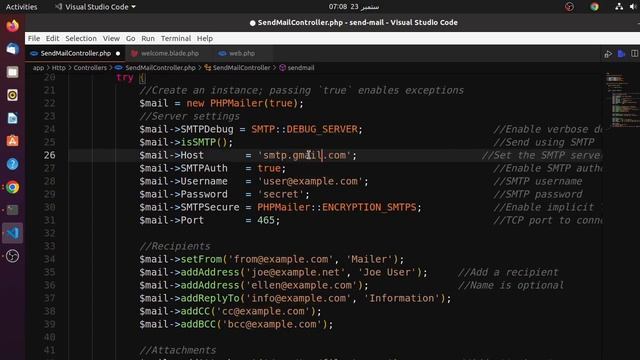Click 'from@example.com' in setFrom call
Image resolution: width=640 pixels, height=360 pixels.
[281, 259]
